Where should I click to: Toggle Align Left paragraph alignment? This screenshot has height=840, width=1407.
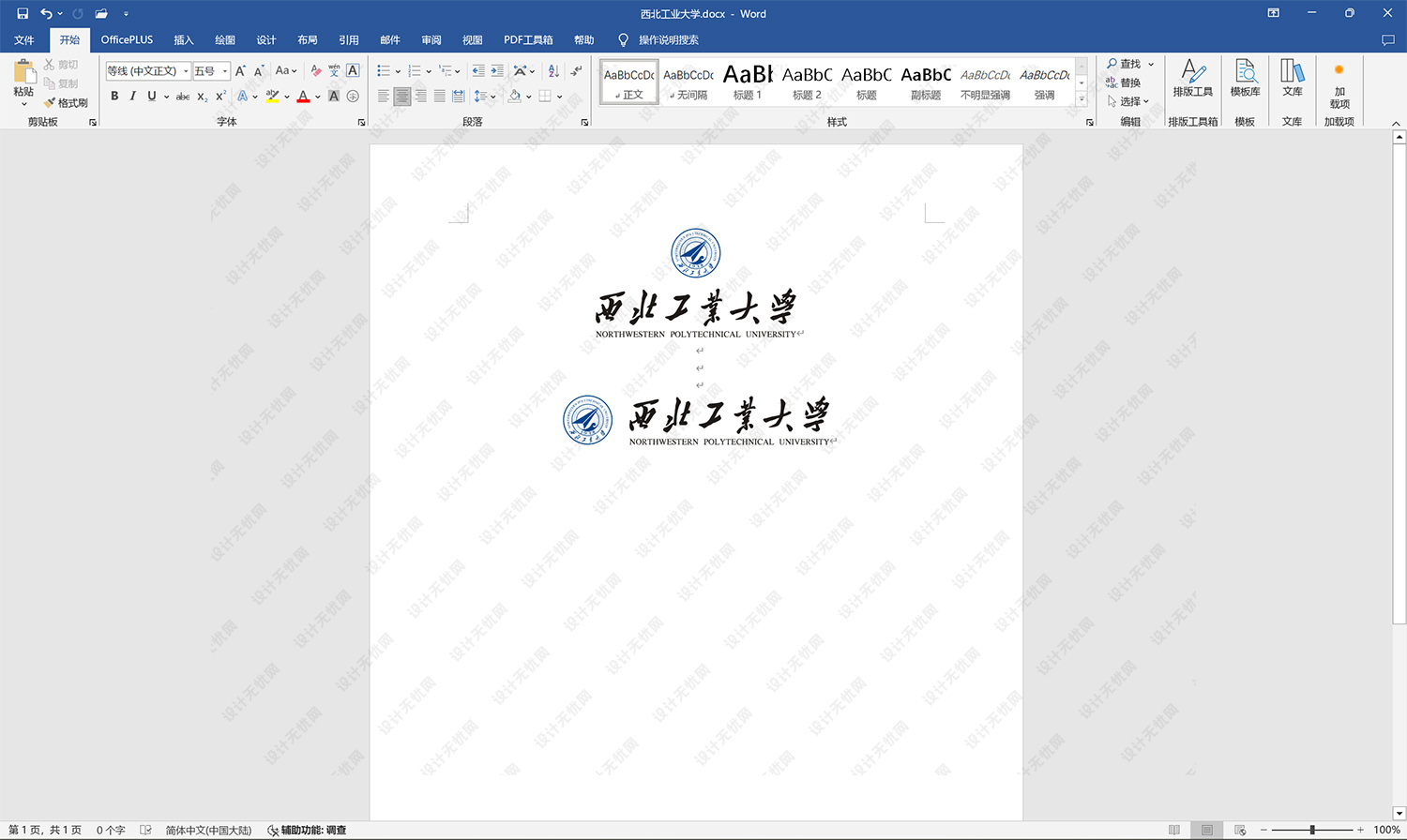pos(384,96)
